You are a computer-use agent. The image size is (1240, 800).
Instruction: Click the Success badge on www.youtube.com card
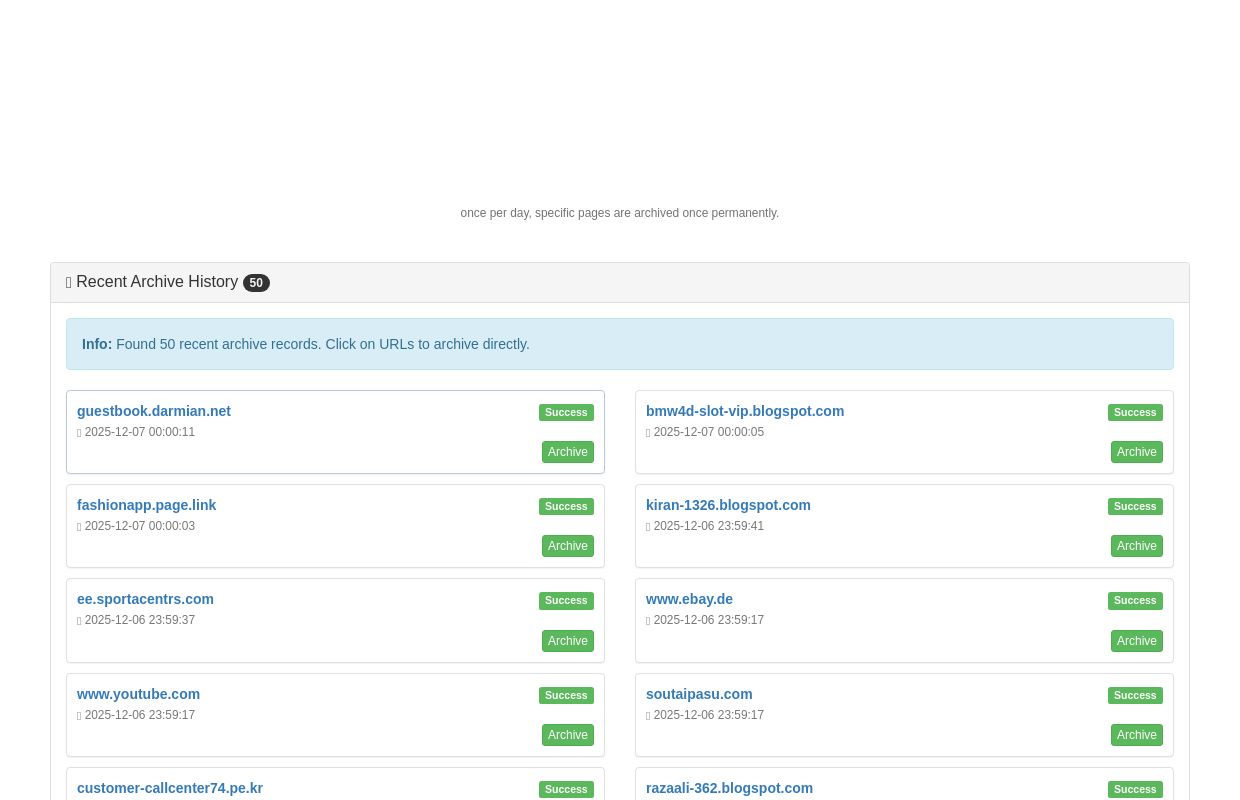pyautogui.click(x=566, y=695)
